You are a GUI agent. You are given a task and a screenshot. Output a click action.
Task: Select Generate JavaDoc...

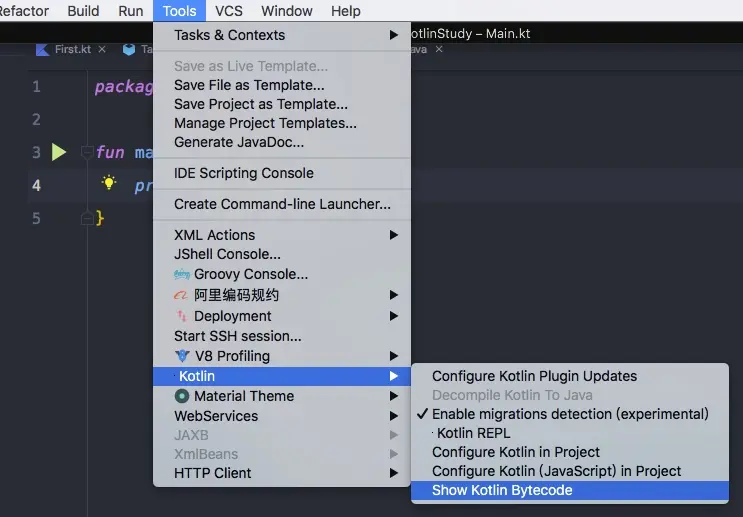282,142
